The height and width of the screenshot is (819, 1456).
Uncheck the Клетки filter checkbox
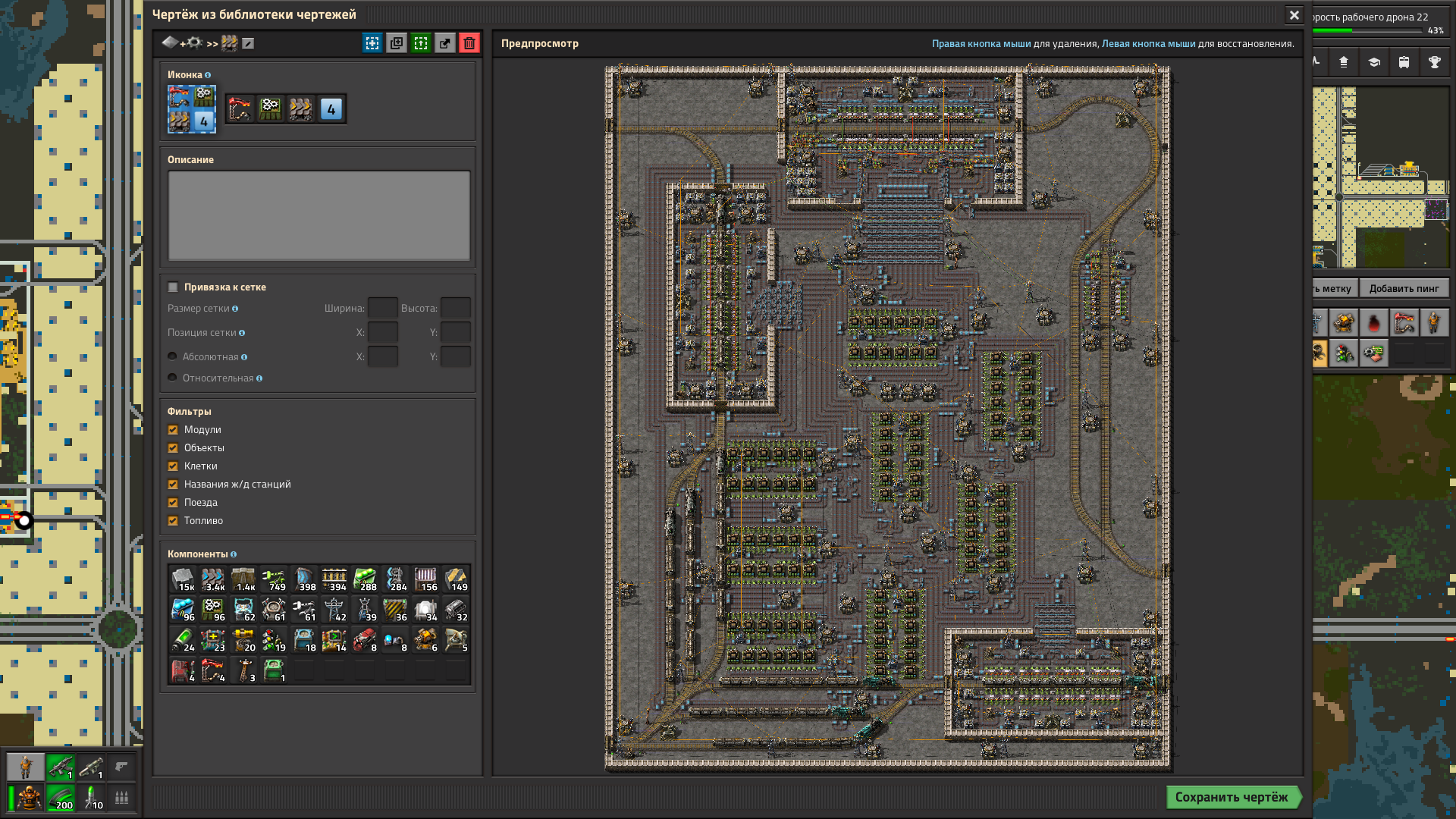[x=173, y=466]
